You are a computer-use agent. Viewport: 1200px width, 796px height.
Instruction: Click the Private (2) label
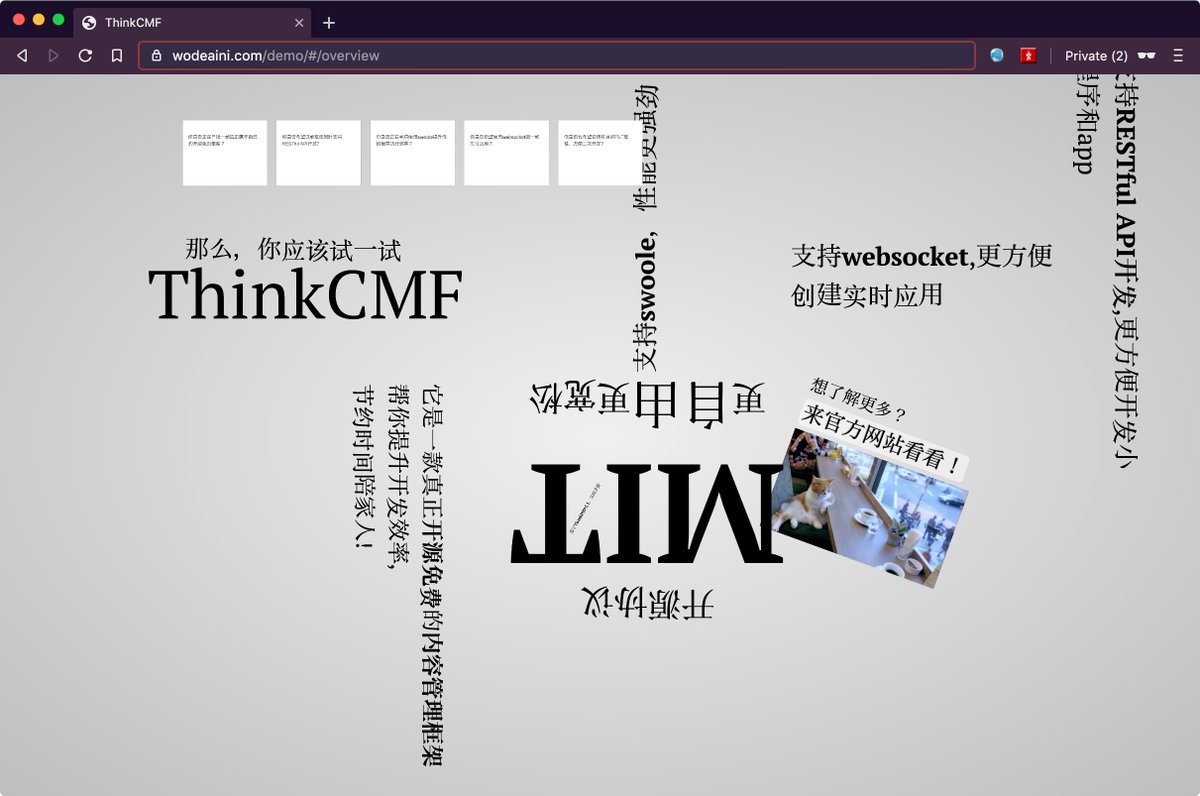[x=1096, y=55]
